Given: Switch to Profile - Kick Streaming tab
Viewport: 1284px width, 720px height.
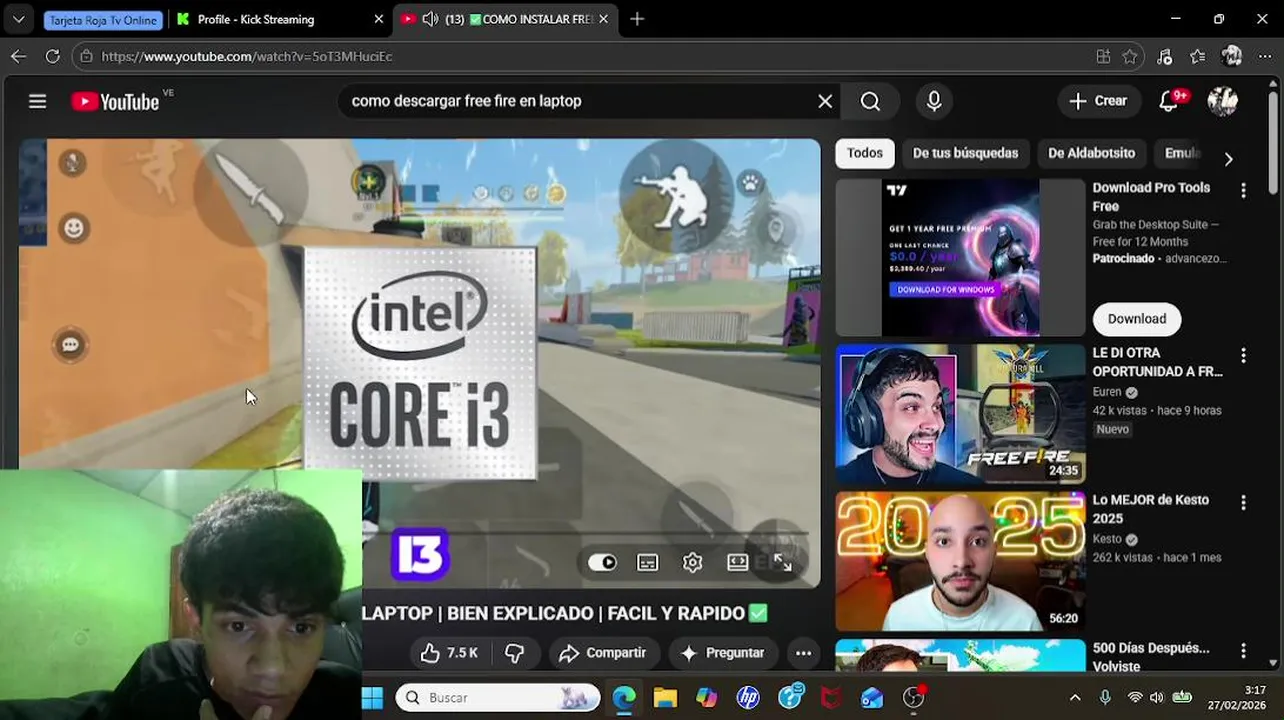Looking at the screenshot, I should tap(280, 19).
